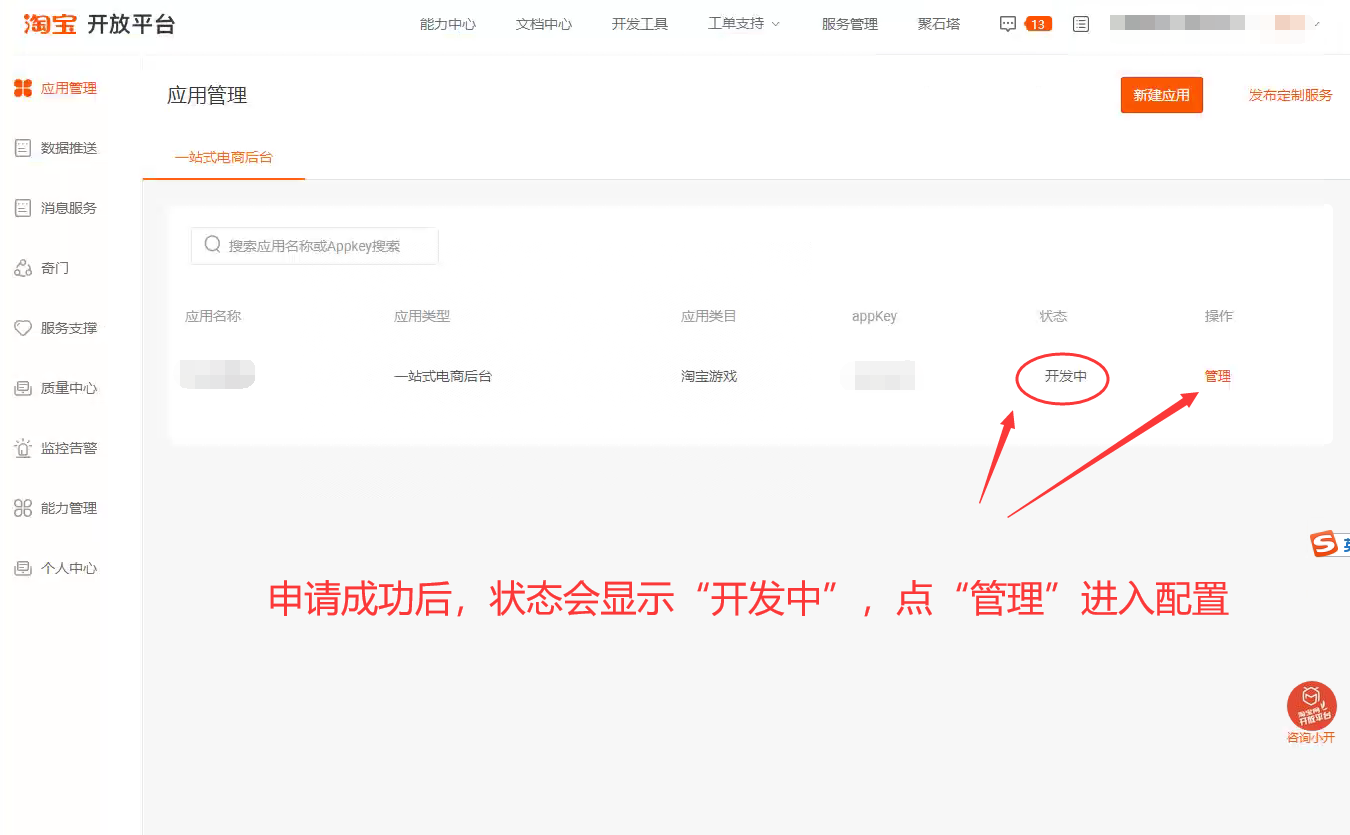Open 能力中心 in top navigation
The height and width of the screenshot is (835, 1350).
[x=448, y=24]
